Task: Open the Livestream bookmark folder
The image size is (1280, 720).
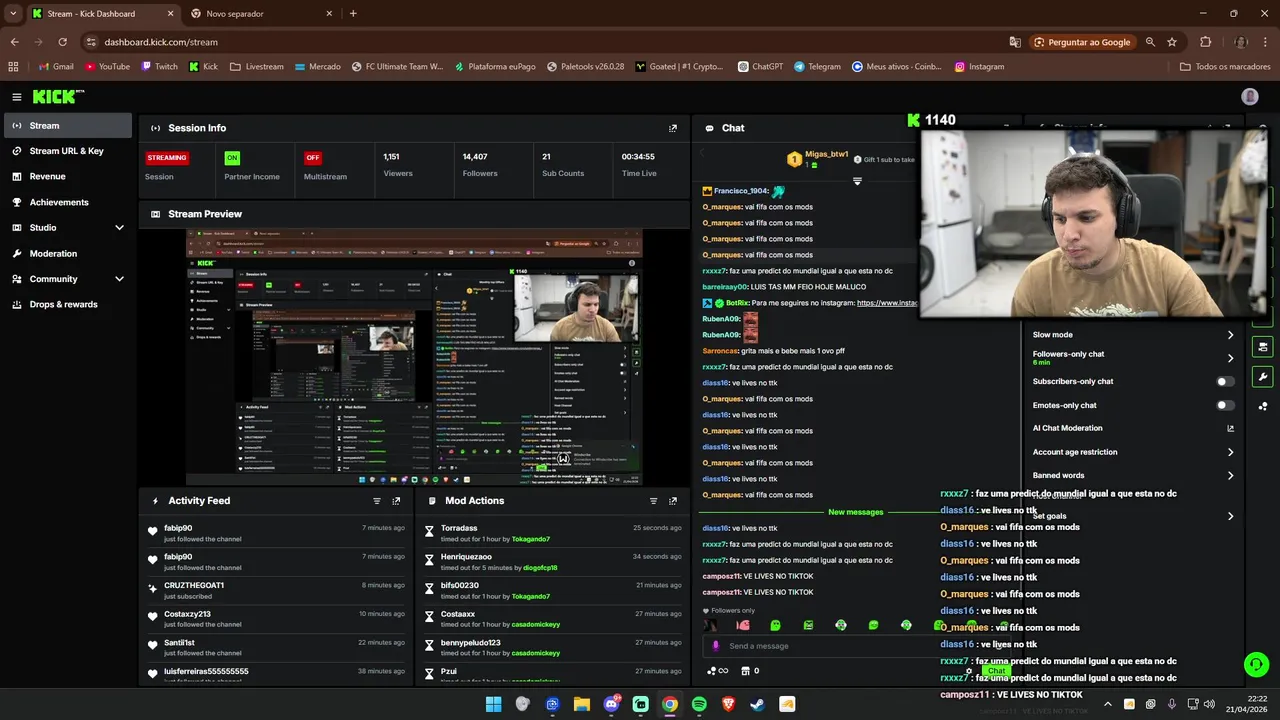Action: pyautogui.click(x=256, y=67)
